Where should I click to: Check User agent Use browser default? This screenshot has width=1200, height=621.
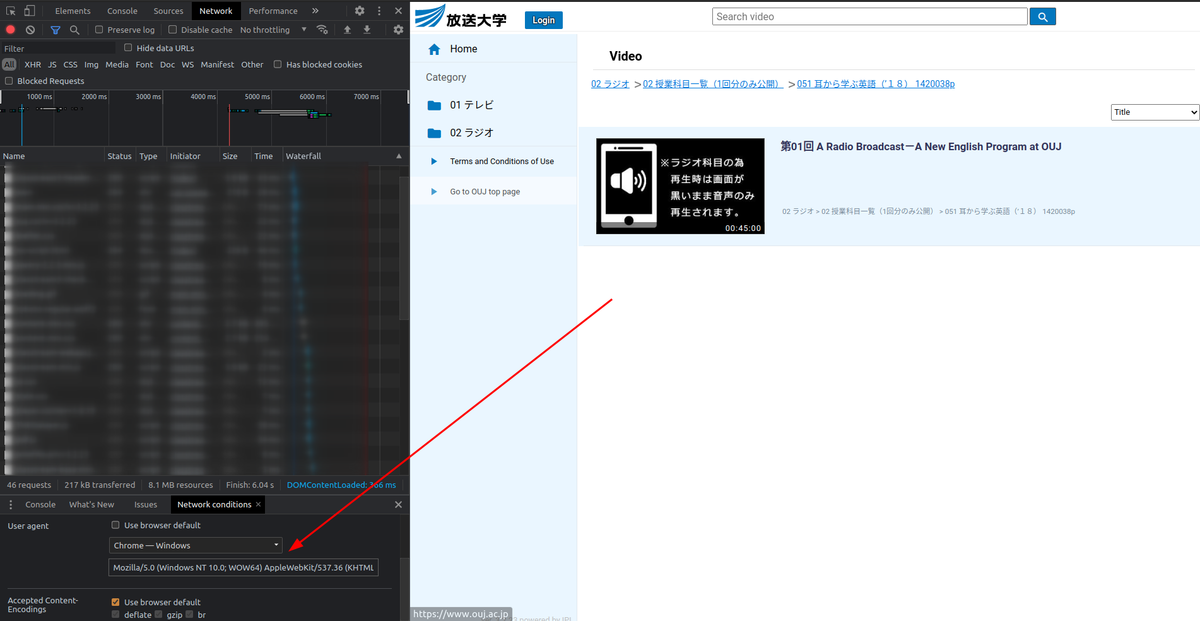[116, 525]
